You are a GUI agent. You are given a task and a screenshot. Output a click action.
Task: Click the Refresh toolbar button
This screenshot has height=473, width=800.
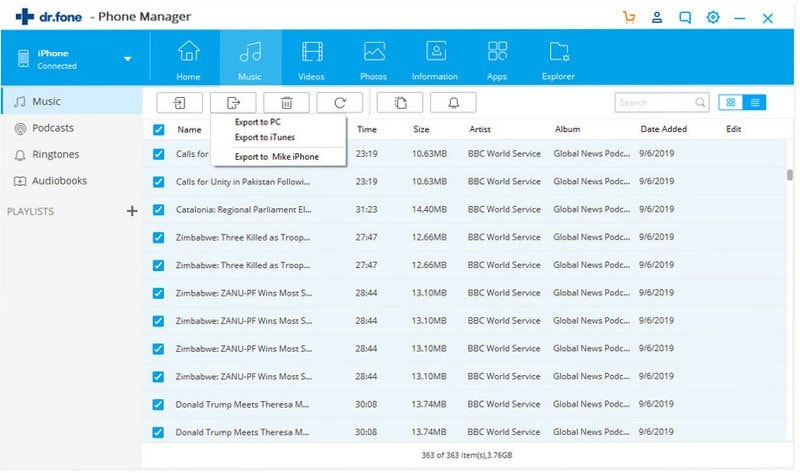pos(340,103)
